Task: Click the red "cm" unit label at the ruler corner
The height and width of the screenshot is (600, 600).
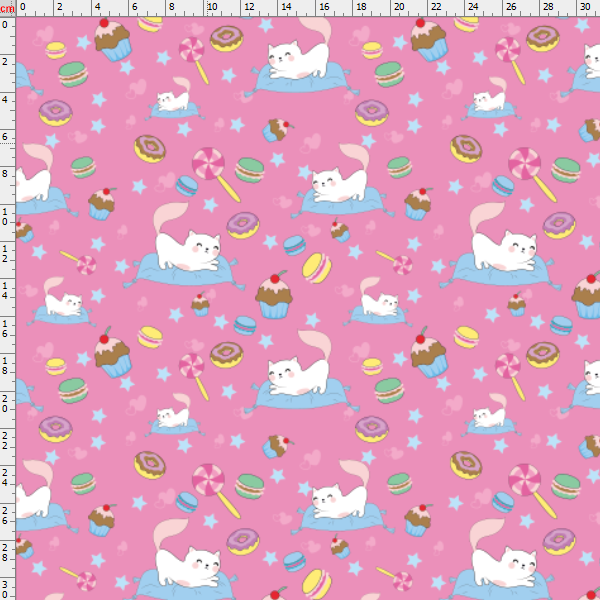Action: (x=7, y=8)
